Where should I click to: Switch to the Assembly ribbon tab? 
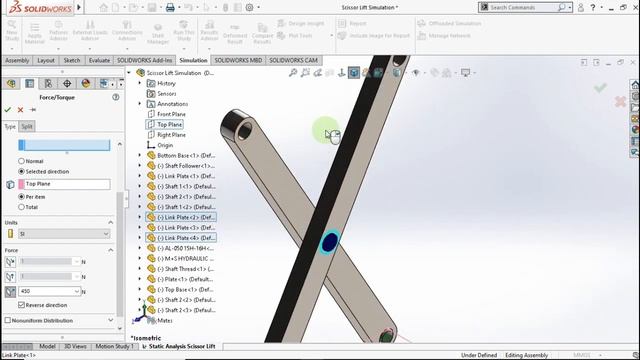(x=17, y=60)
